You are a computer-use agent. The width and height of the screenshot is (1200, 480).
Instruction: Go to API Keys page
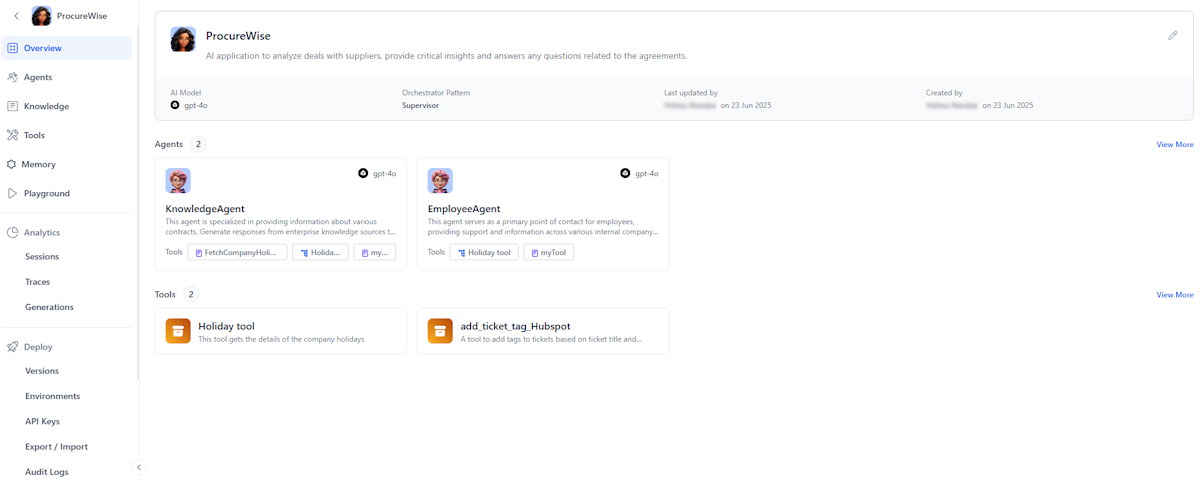click(43, 422)
